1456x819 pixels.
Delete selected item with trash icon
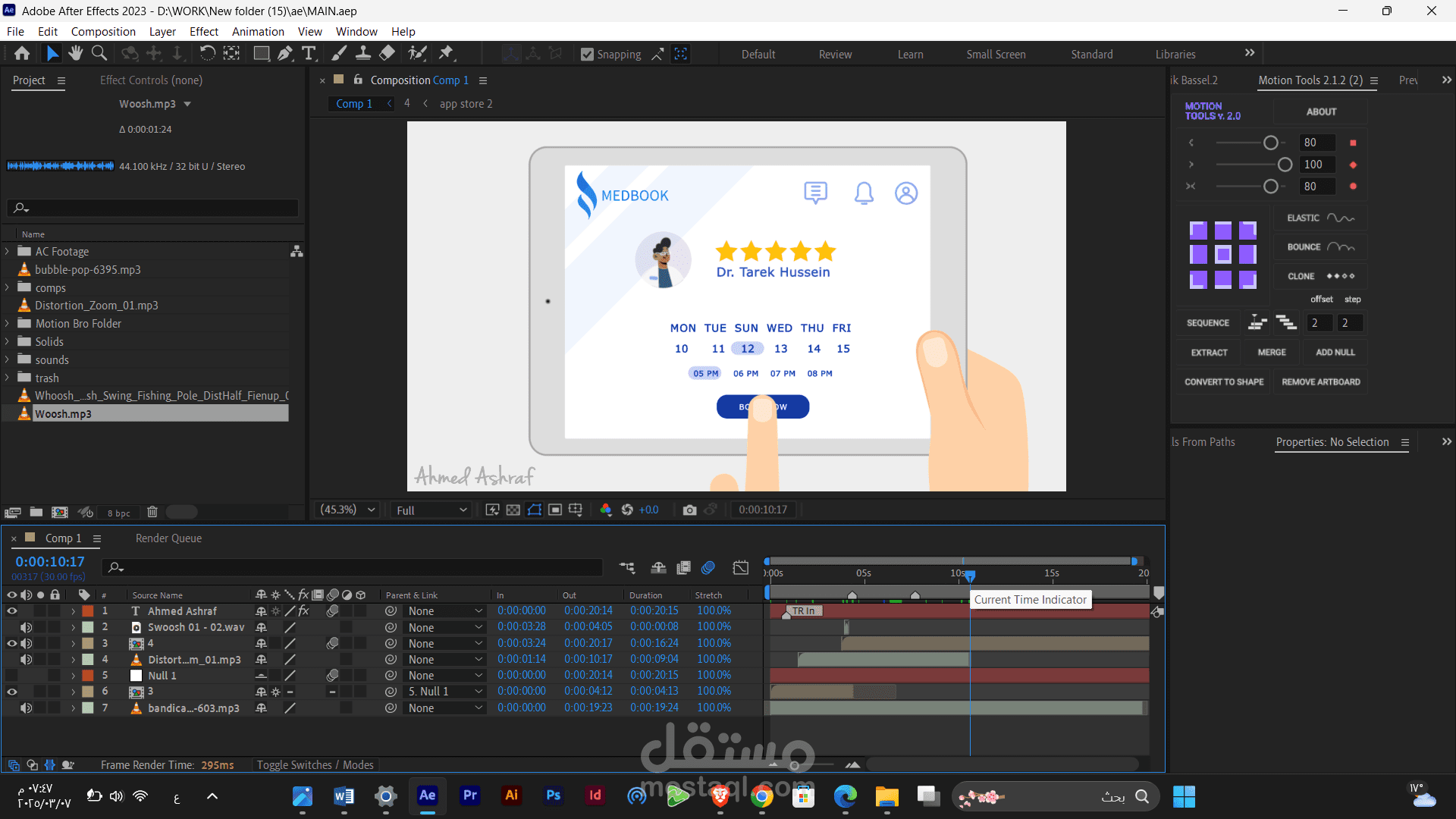coord(152,512)
